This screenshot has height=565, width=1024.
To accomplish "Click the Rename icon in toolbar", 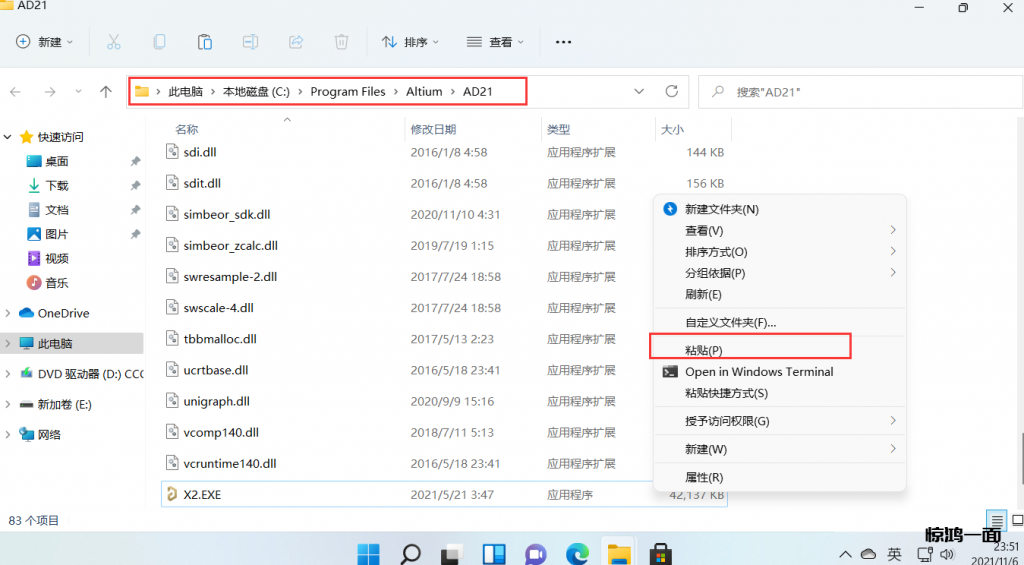I will [x=250, y=42].
